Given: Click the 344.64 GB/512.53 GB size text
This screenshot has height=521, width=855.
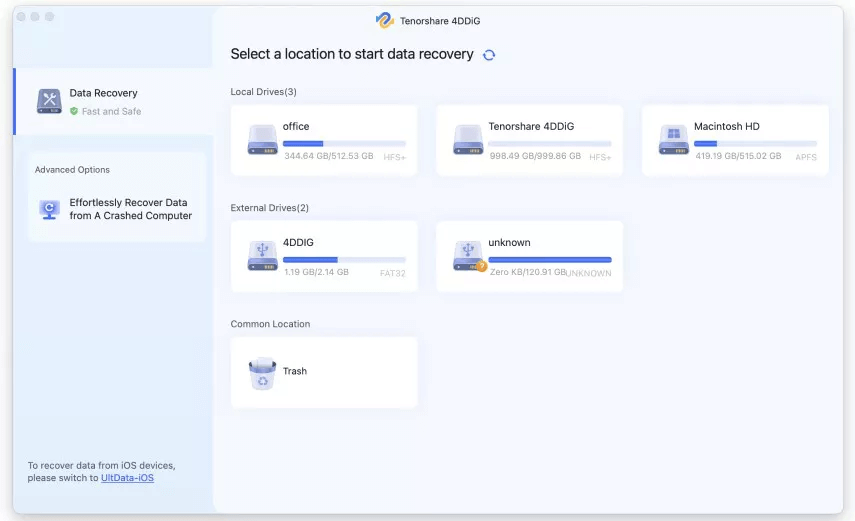Looking at the screenshot, I should pyautogui.click(x=329, y=156).
